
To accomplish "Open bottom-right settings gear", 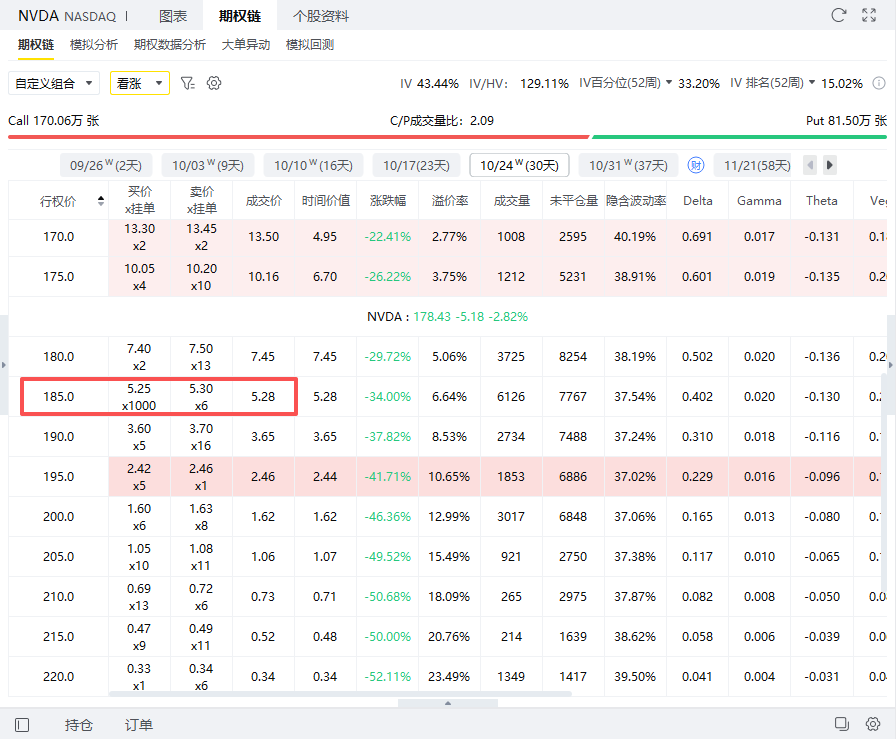I will pos(873,724).
